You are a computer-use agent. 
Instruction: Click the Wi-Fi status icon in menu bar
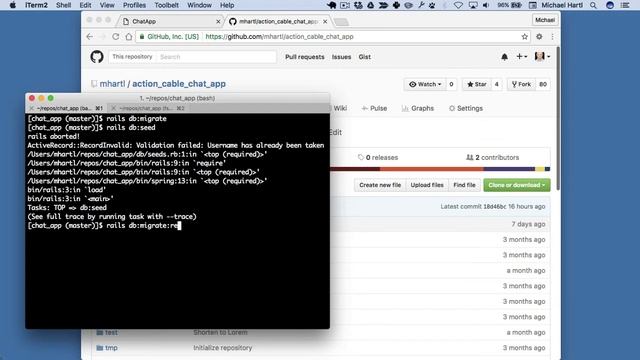tap(458, 5)
